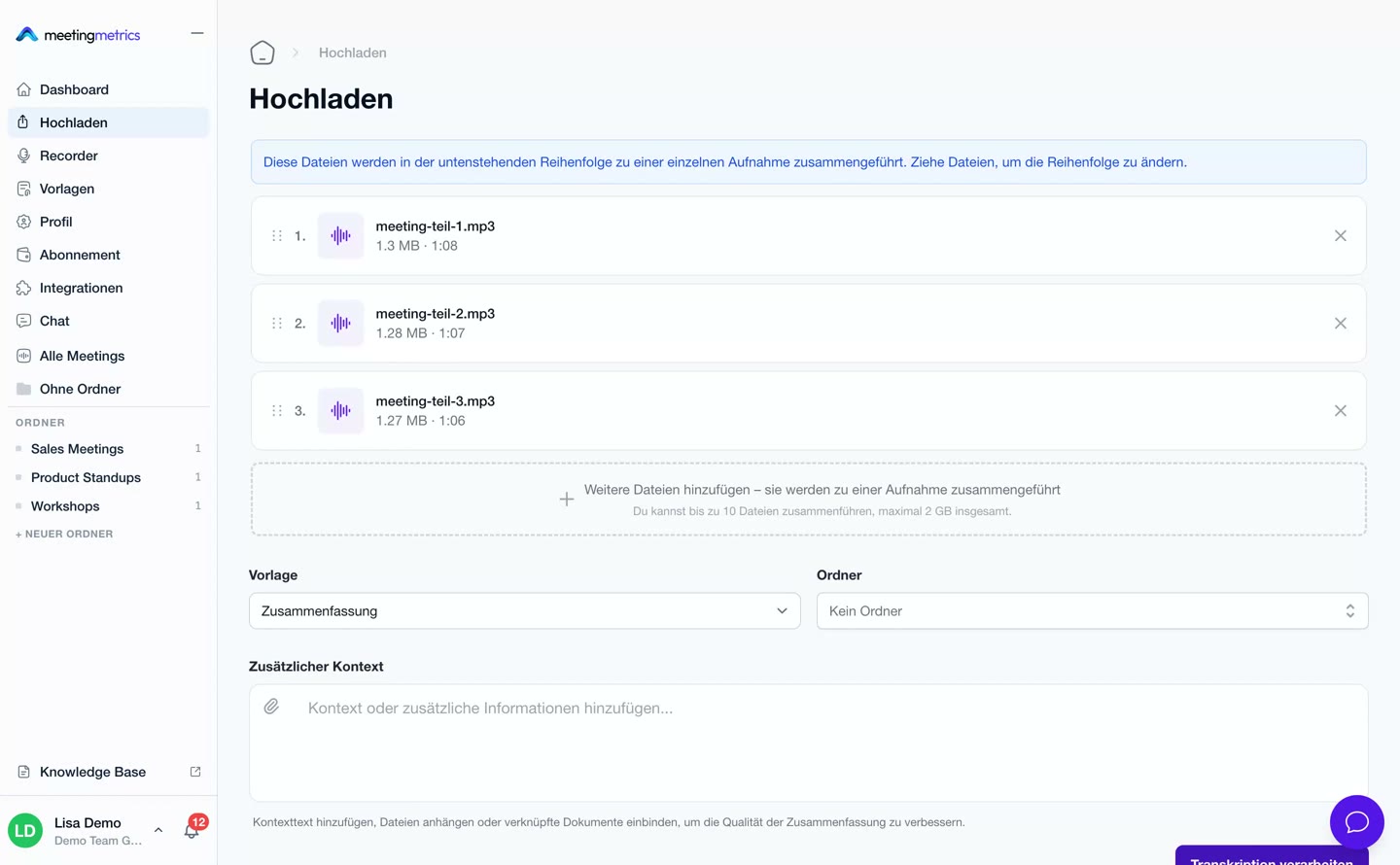Click file name meeting-teil-2.mp3
Image resolution: width=1400 pixels, height=865 pixels.
point(436,314)
